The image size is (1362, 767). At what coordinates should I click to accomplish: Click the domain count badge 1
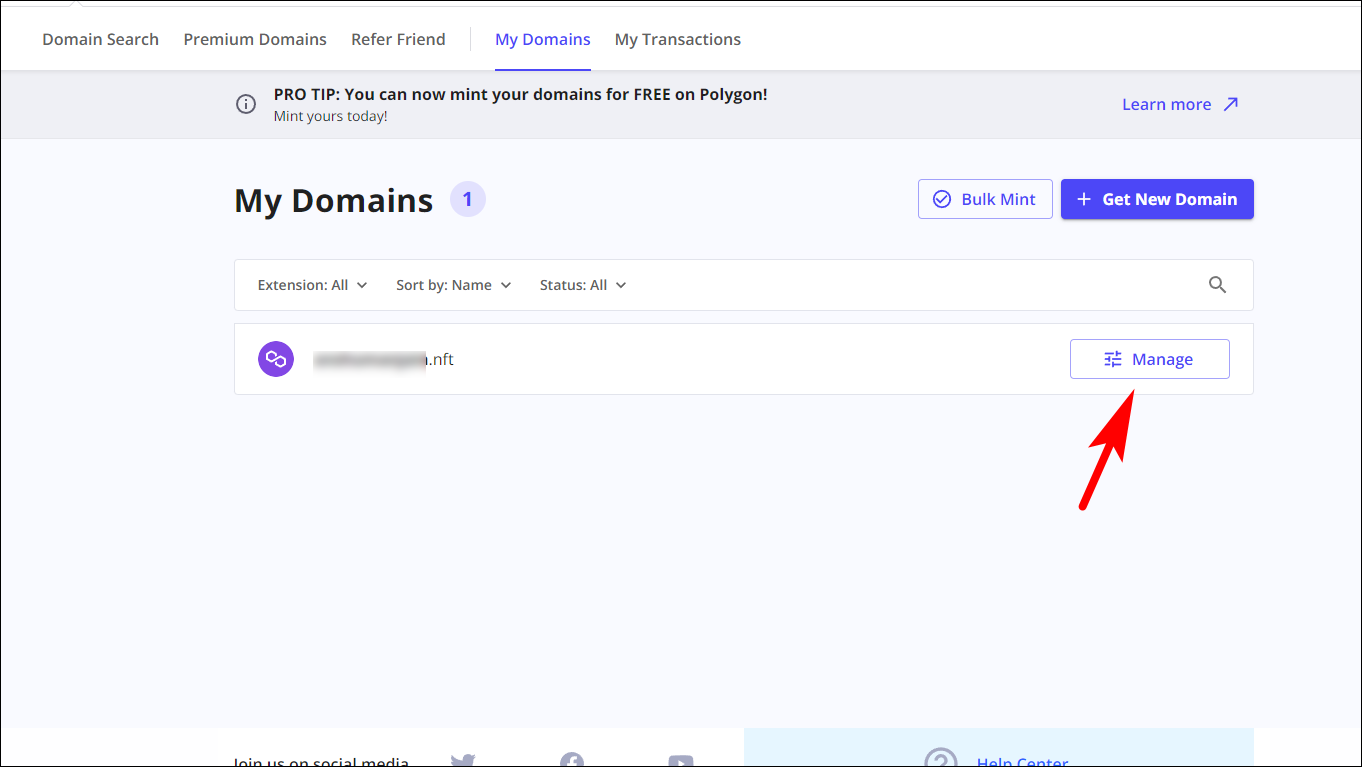468,200
